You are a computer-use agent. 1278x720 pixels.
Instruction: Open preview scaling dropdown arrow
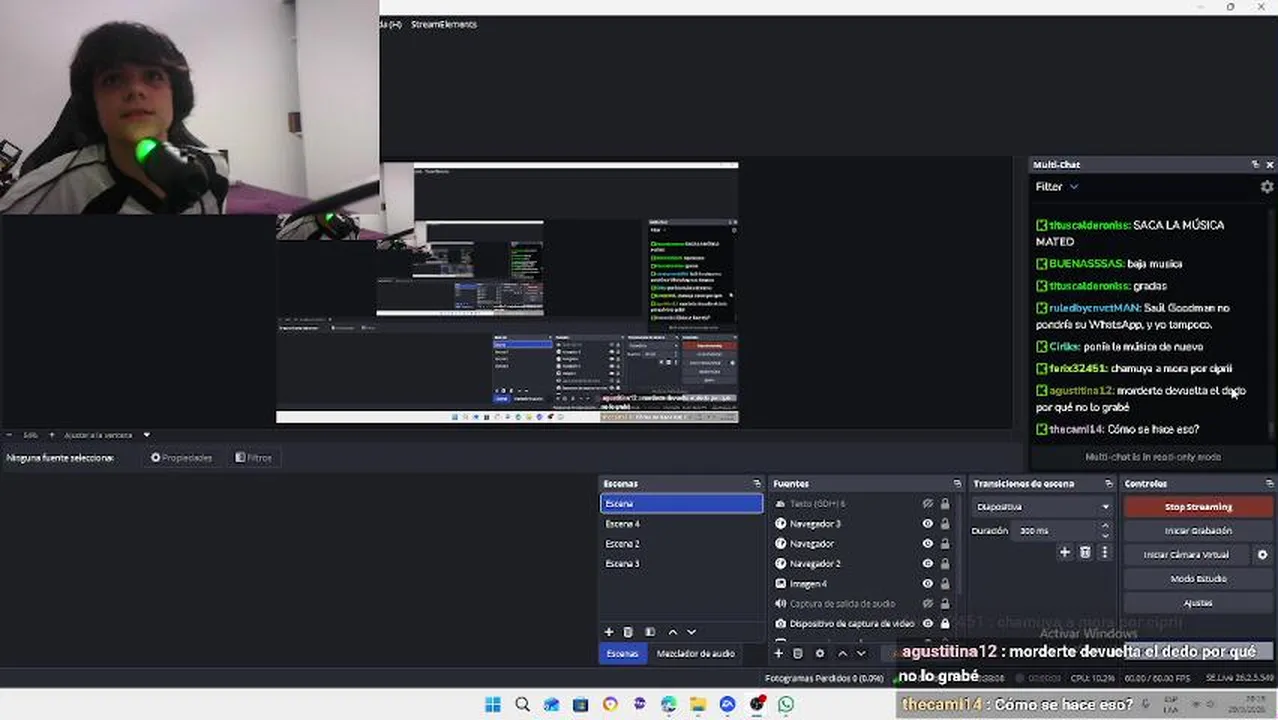147,435
